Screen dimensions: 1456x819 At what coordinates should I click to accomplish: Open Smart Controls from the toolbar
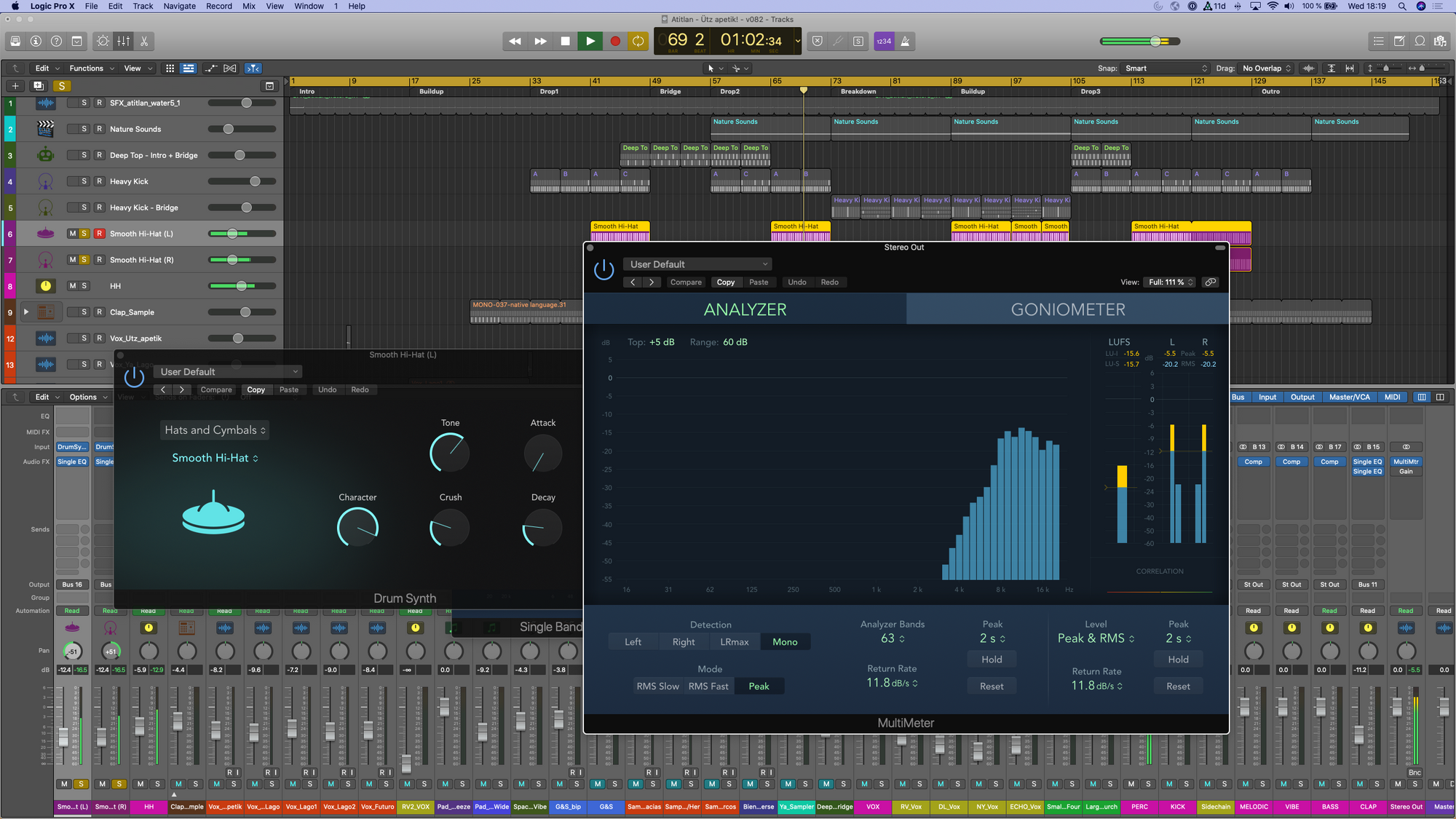tap(103, 41)
